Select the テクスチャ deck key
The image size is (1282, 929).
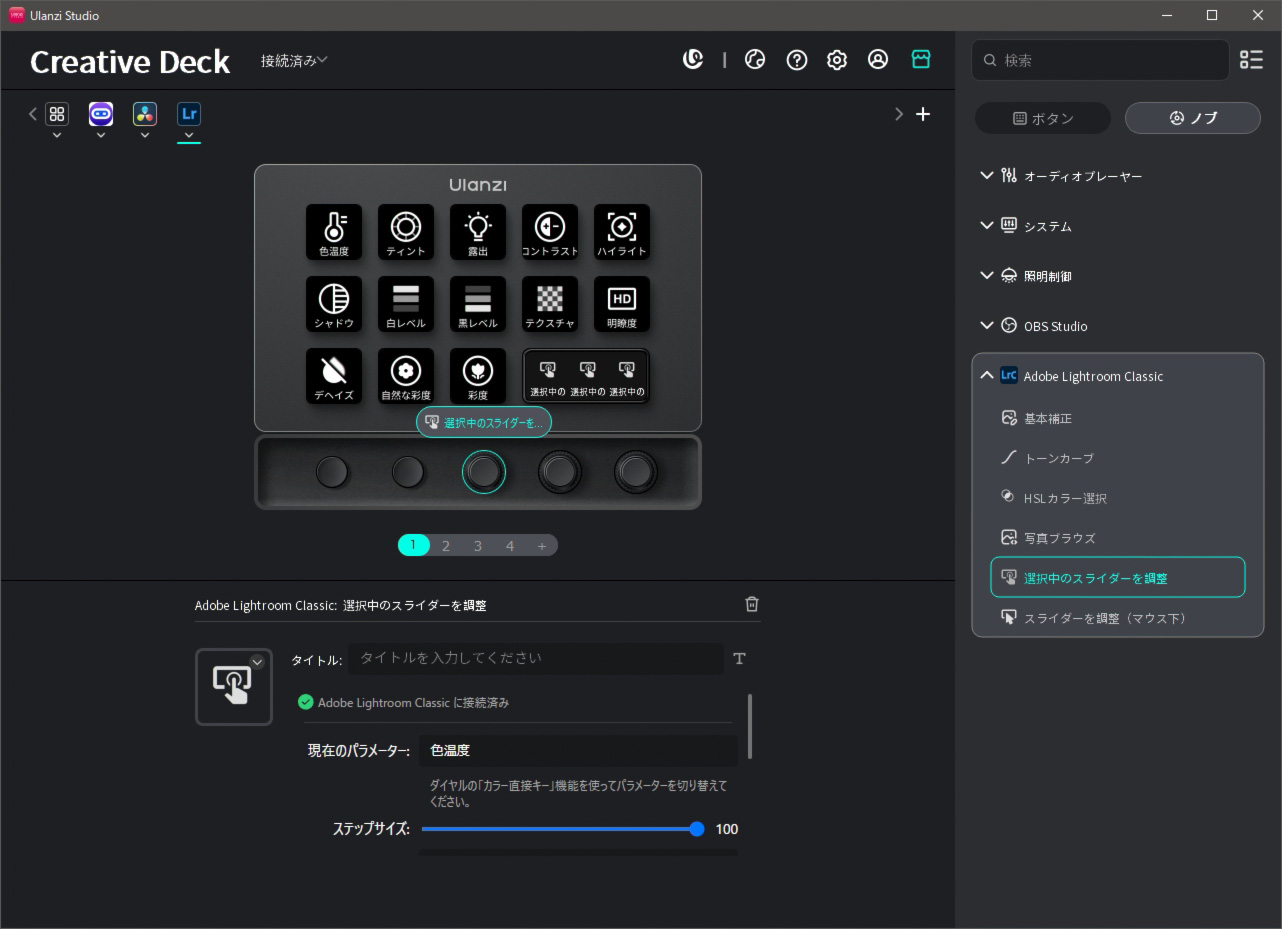tap(550, 304)
